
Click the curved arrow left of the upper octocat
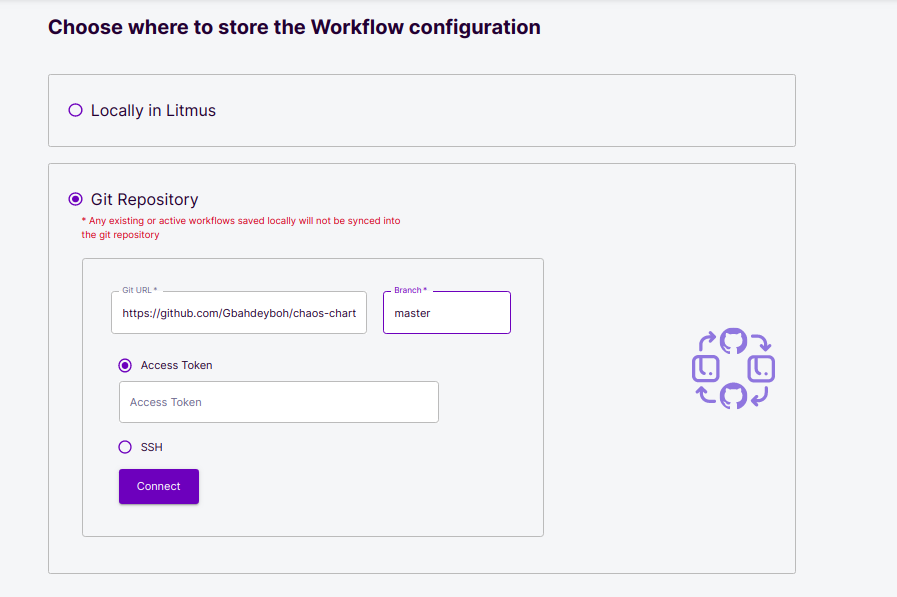click(x=707, y=341)
